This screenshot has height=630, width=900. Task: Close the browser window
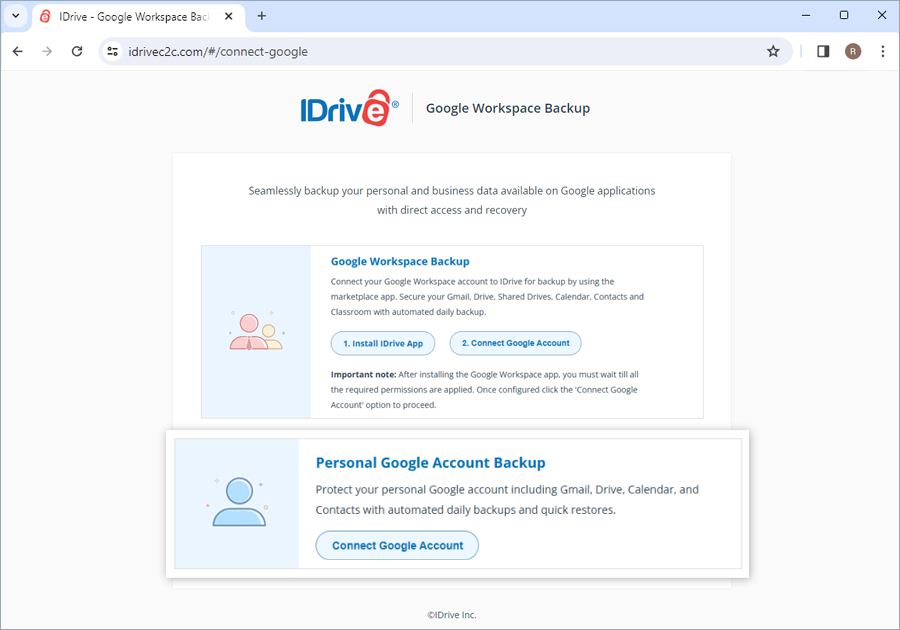tap(882, 15)
